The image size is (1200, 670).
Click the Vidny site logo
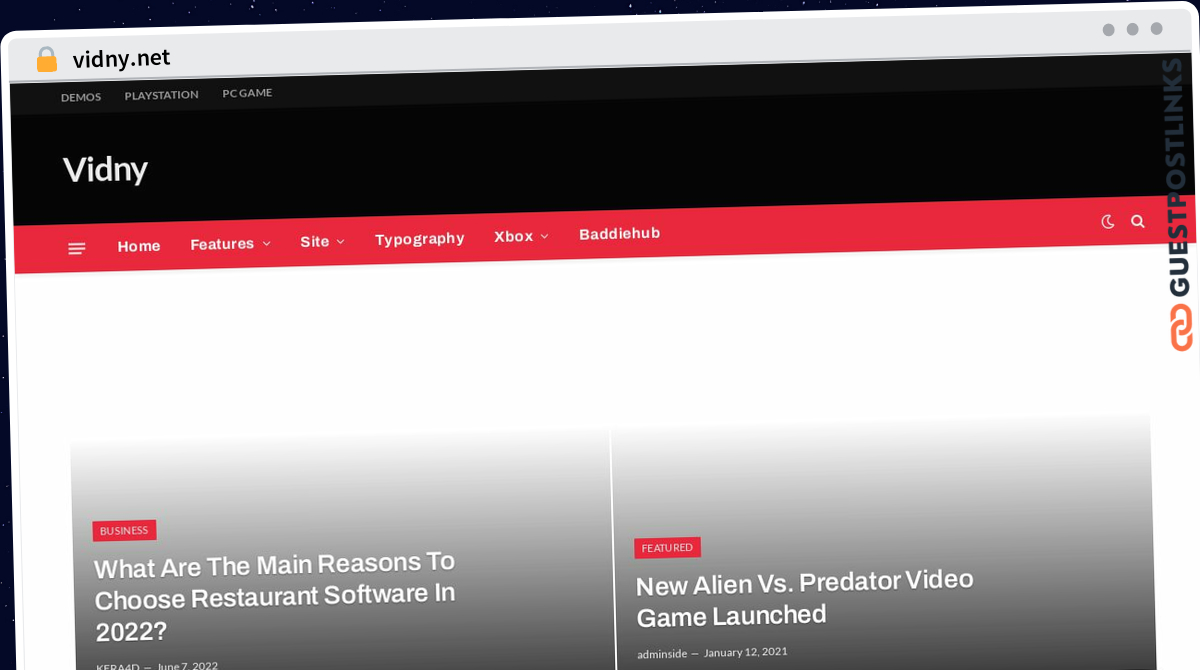click(x=106, y=169)
